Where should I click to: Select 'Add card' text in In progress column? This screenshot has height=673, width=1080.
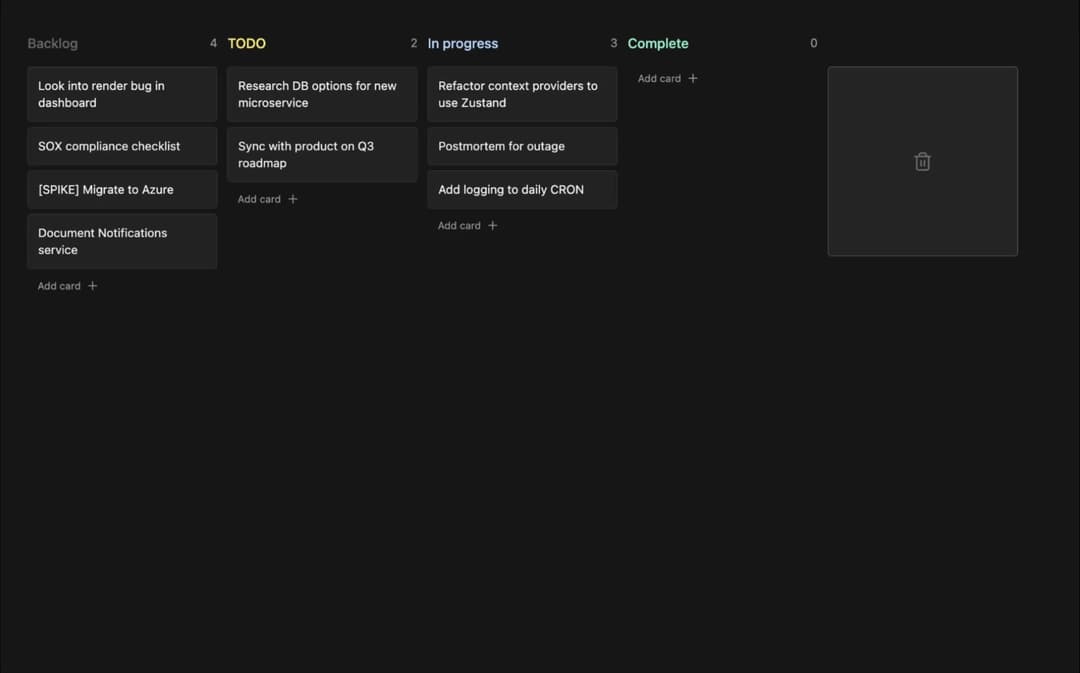459,225
